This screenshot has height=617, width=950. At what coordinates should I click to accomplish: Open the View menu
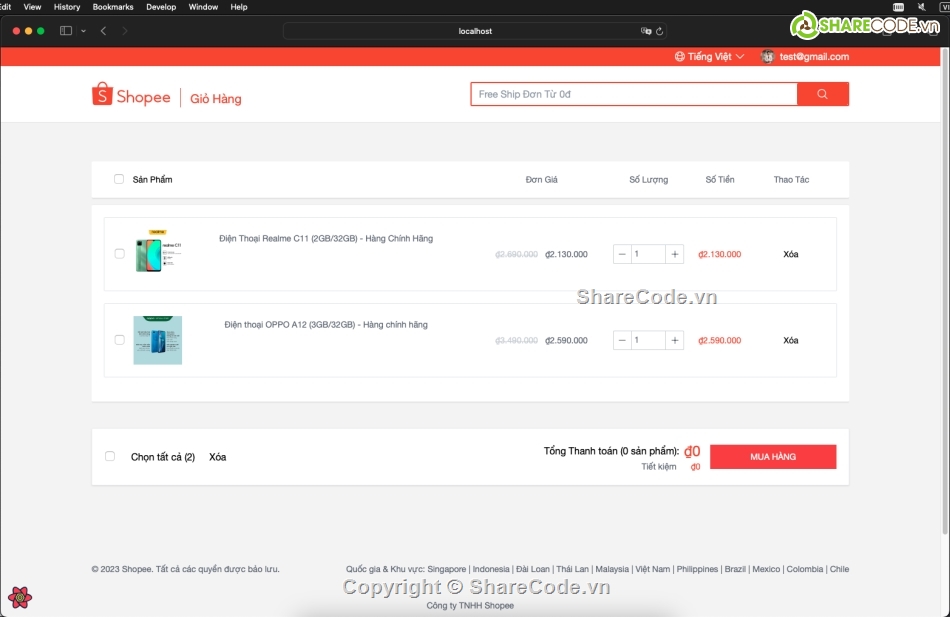pyautogui.click(x=32, y=7)
